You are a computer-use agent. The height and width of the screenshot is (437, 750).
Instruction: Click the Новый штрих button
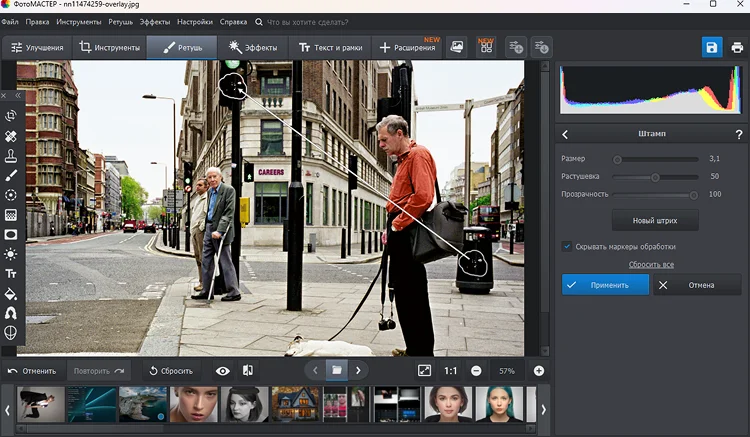[655, 220]
